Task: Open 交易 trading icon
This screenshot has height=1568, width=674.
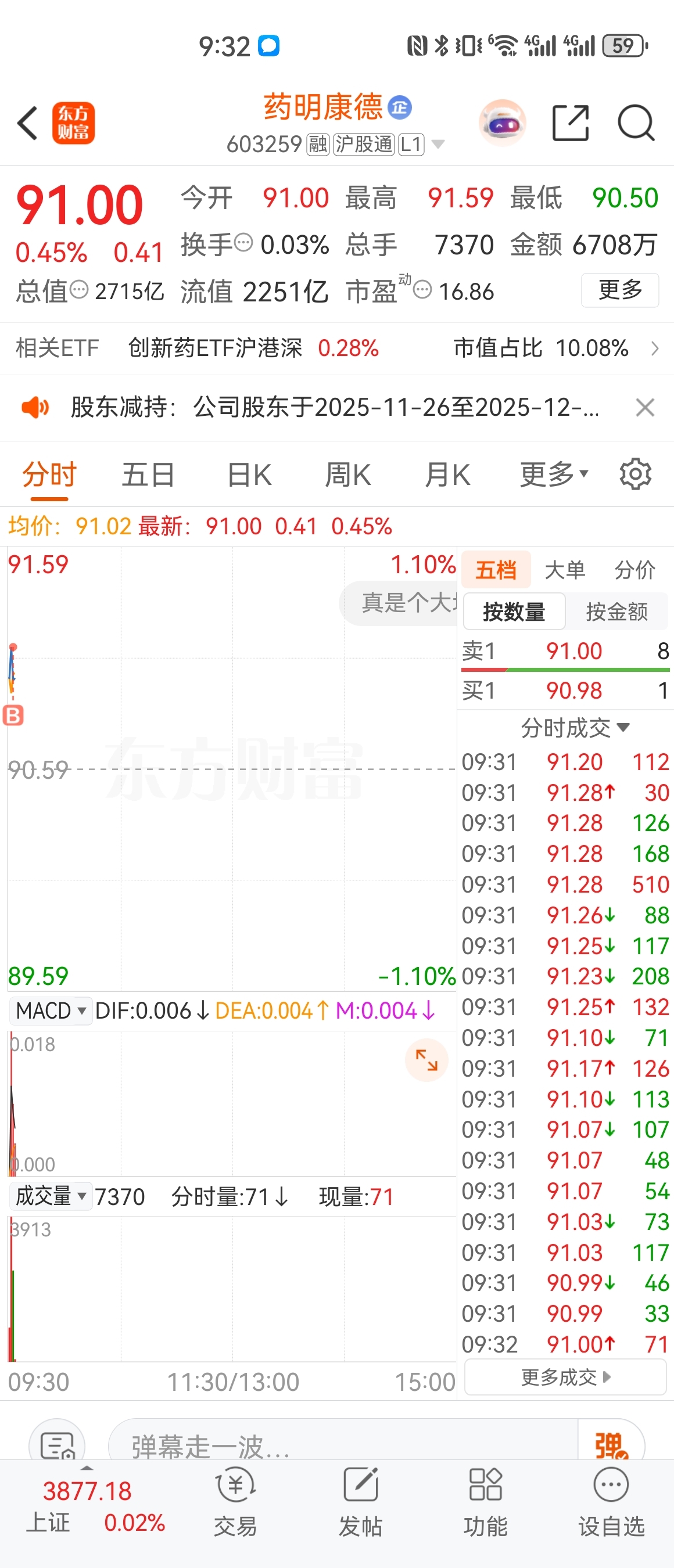Action: coord(236,1502)
